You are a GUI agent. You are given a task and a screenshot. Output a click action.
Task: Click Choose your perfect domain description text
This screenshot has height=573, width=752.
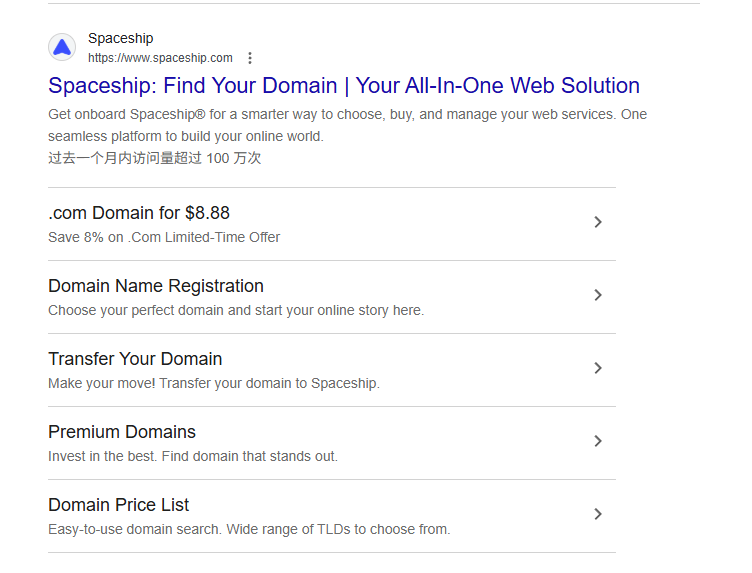[236, 310]
